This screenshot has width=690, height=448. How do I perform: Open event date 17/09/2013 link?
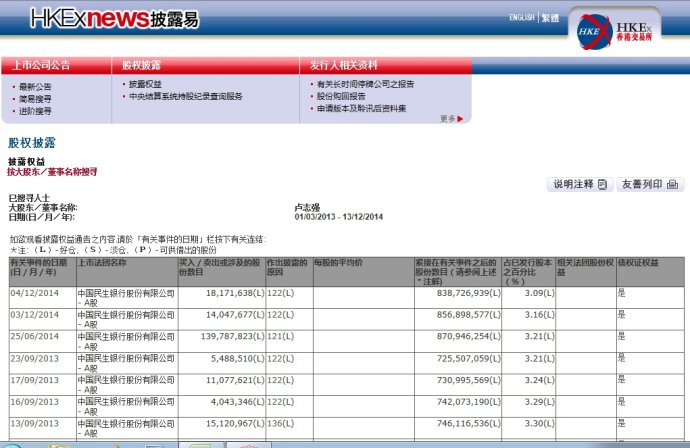click(x=34, y=380)
